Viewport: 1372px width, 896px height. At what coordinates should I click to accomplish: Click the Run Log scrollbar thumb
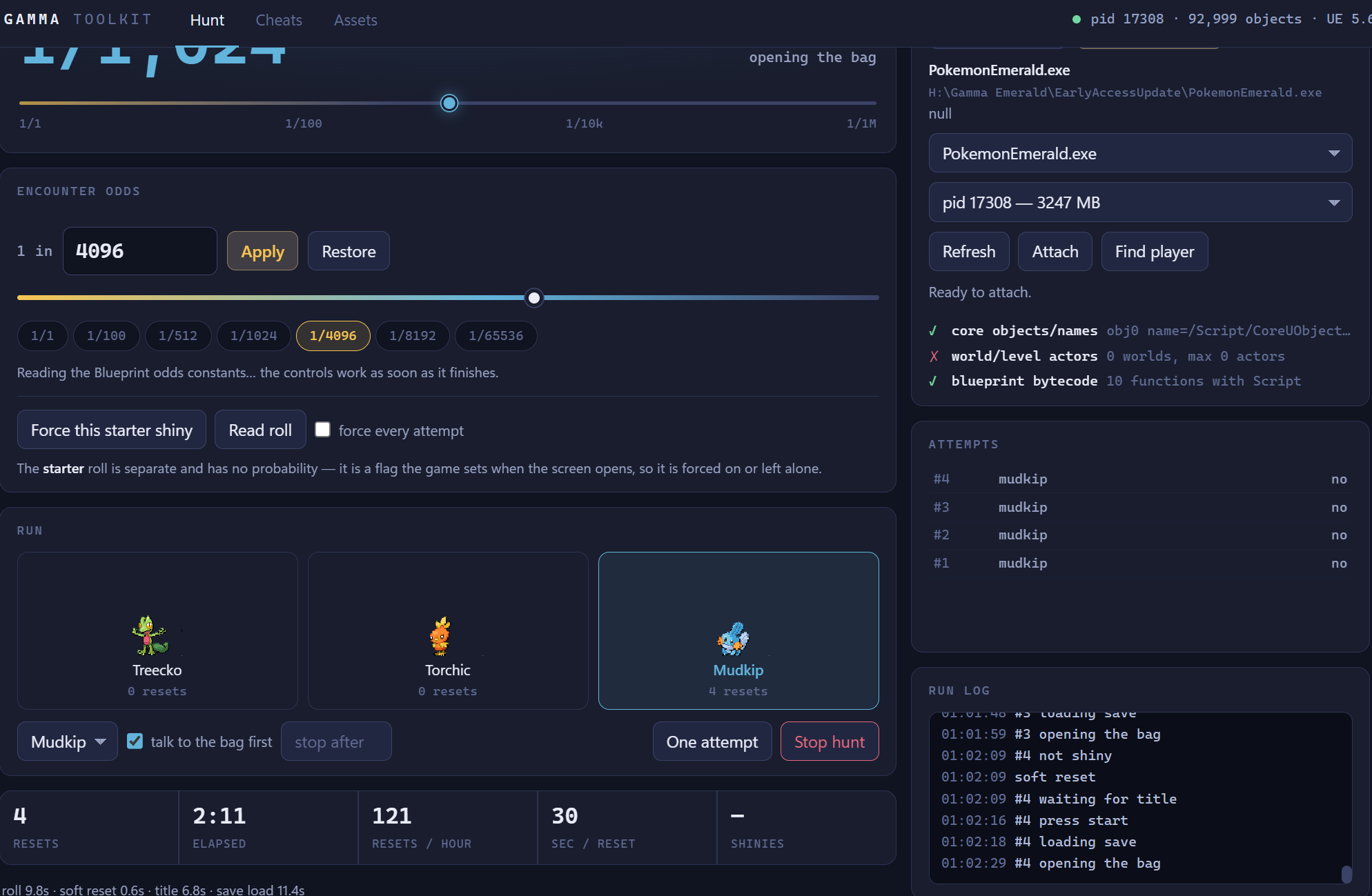1346,874
